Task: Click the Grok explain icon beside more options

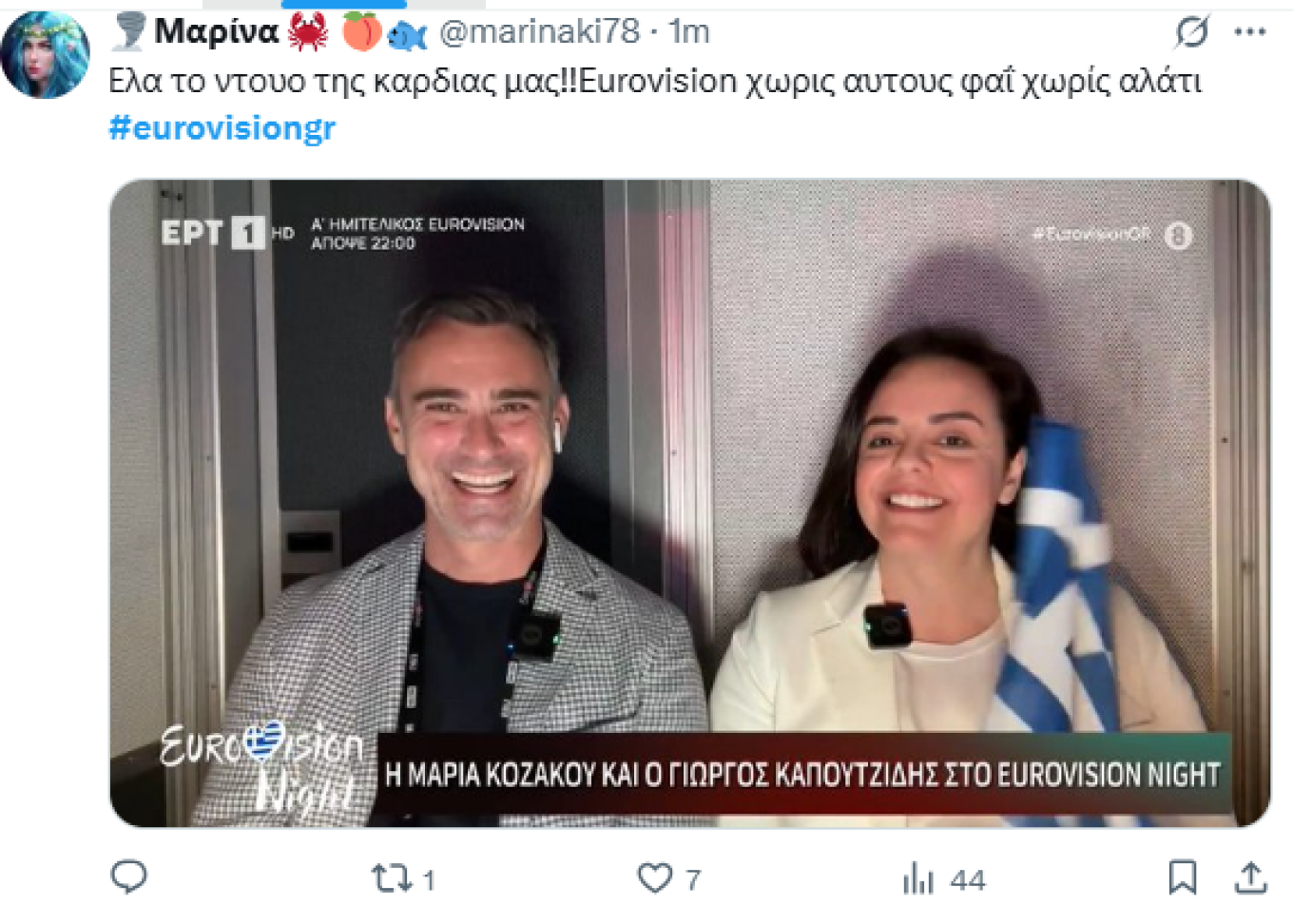Action: click(x=1191, y=32)
